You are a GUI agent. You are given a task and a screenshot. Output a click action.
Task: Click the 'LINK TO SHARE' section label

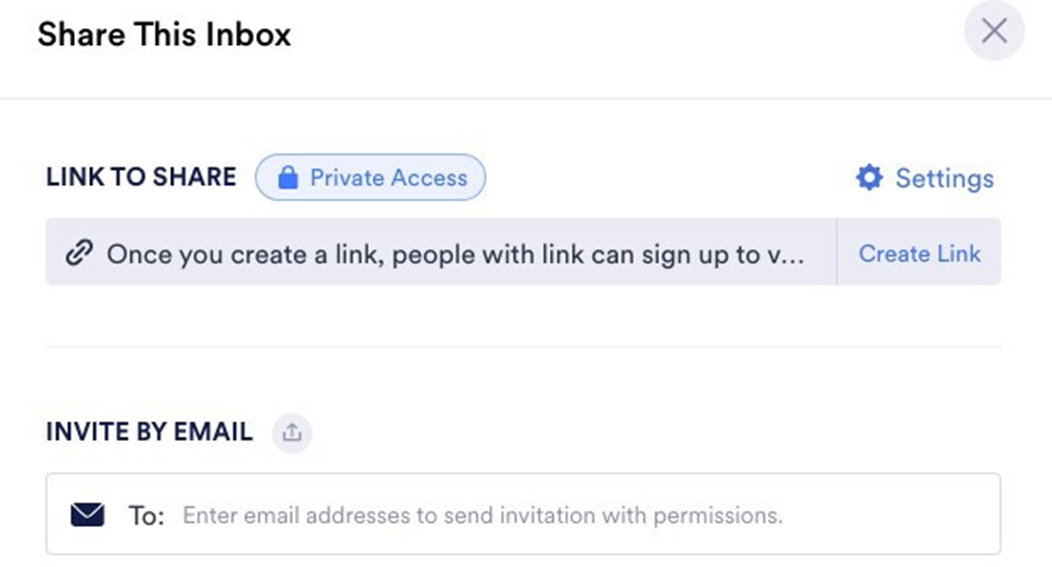(141, 178)
